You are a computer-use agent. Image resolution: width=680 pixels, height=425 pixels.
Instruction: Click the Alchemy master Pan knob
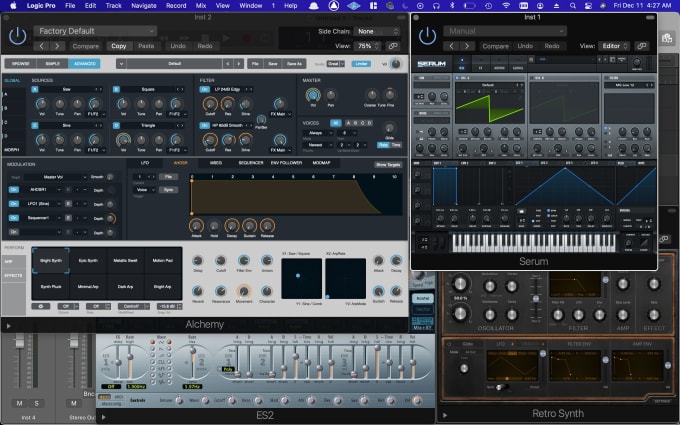tap(330, 95)
